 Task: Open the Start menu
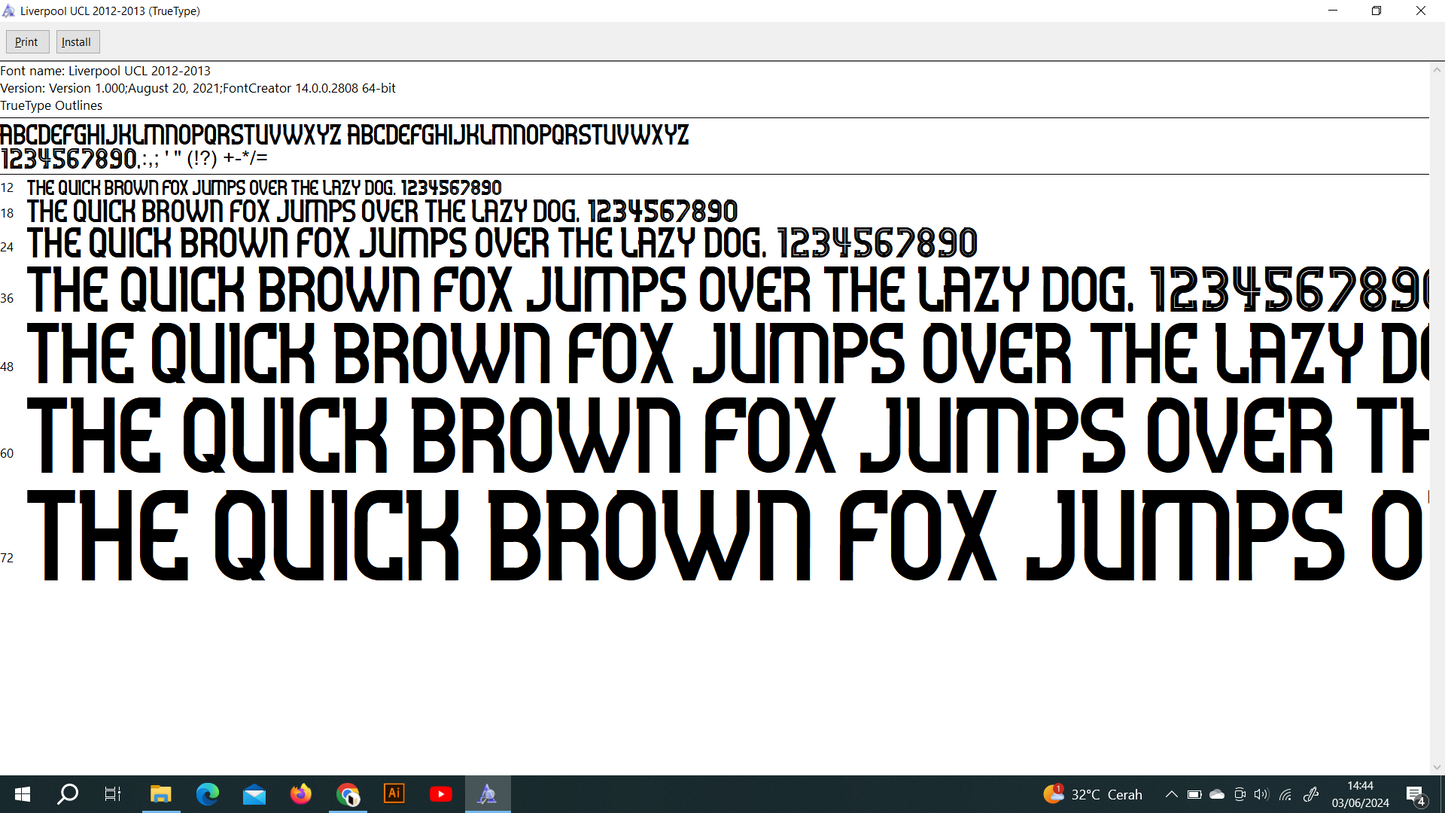[21, 794]
